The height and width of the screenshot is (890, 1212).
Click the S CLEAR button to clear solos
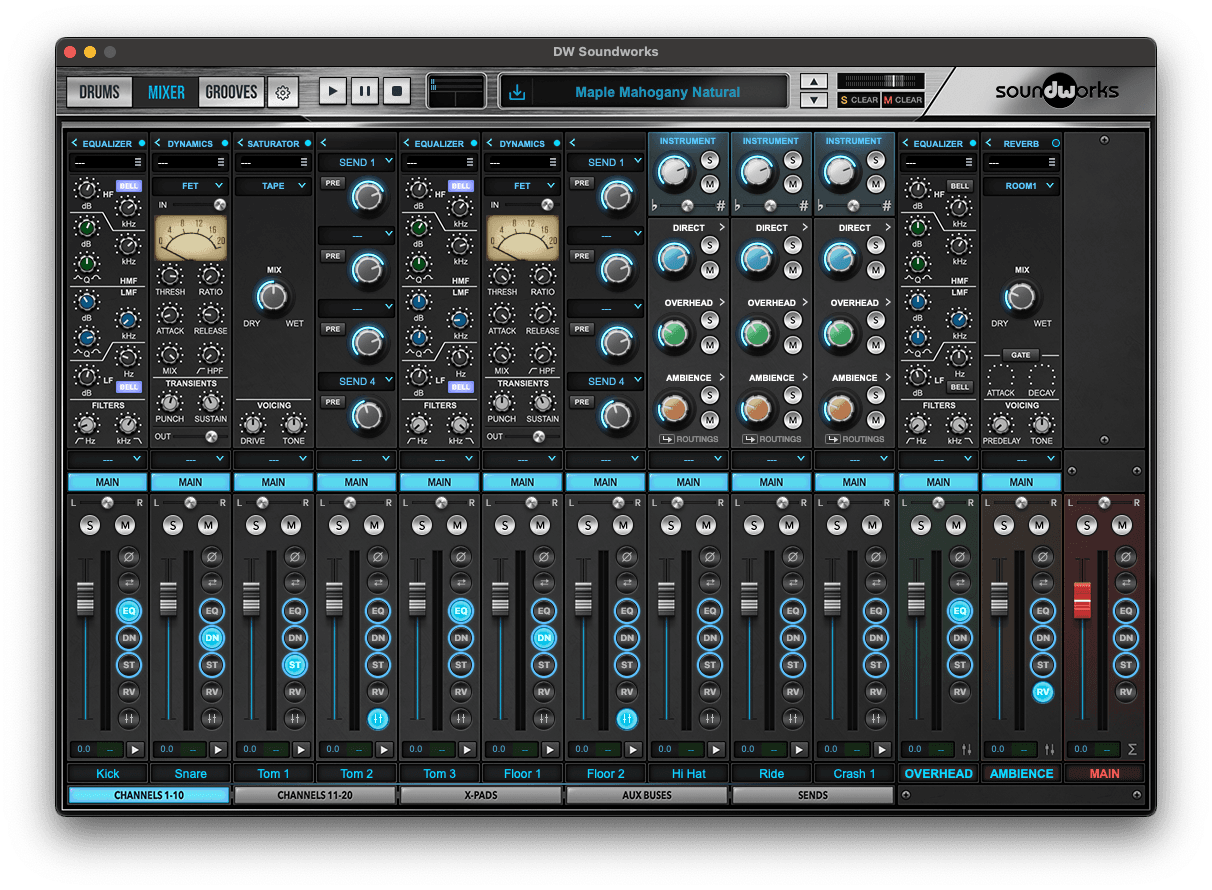pos(860,99)
